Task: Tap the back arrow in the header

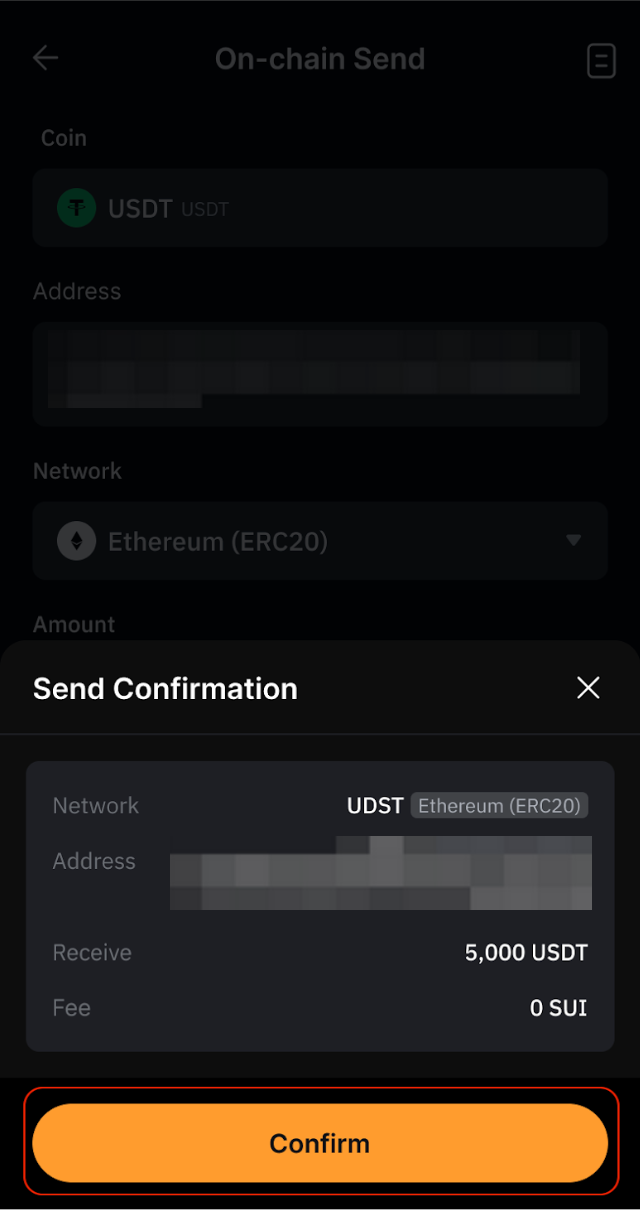Action: [46, 58]
